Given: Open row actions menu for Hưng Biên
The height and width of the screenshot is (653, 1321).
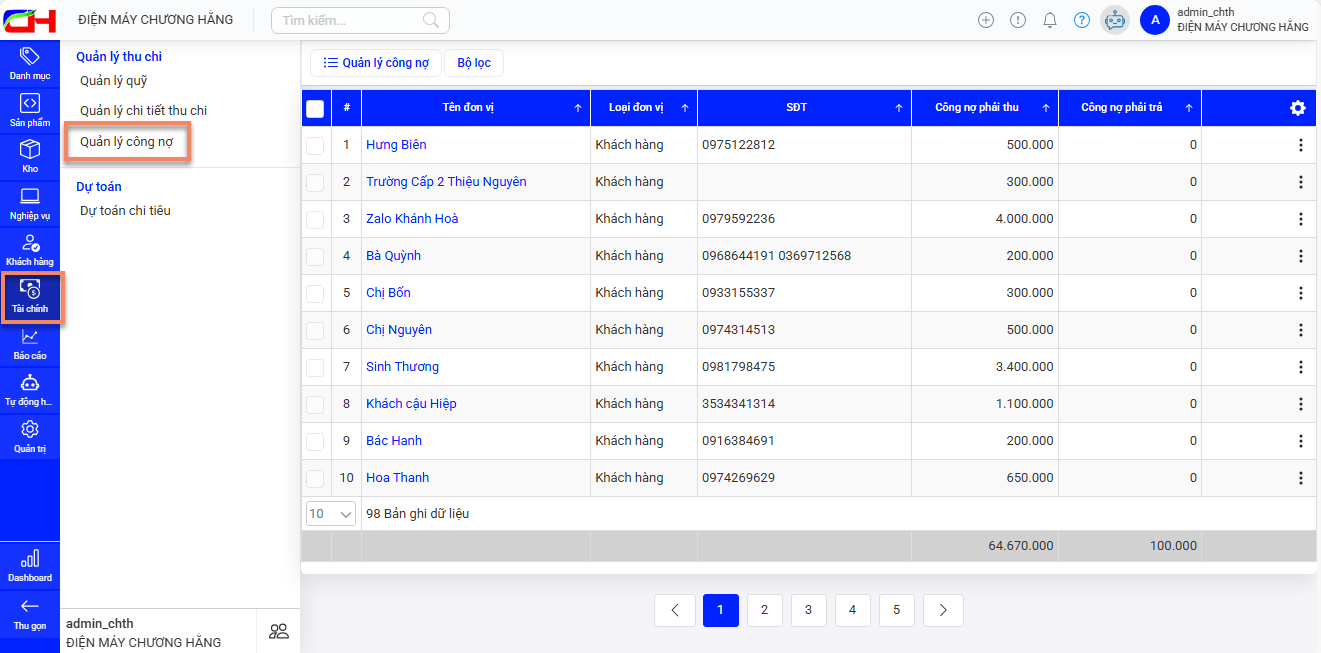Looking at the screenshot, I should [1300, 145].
